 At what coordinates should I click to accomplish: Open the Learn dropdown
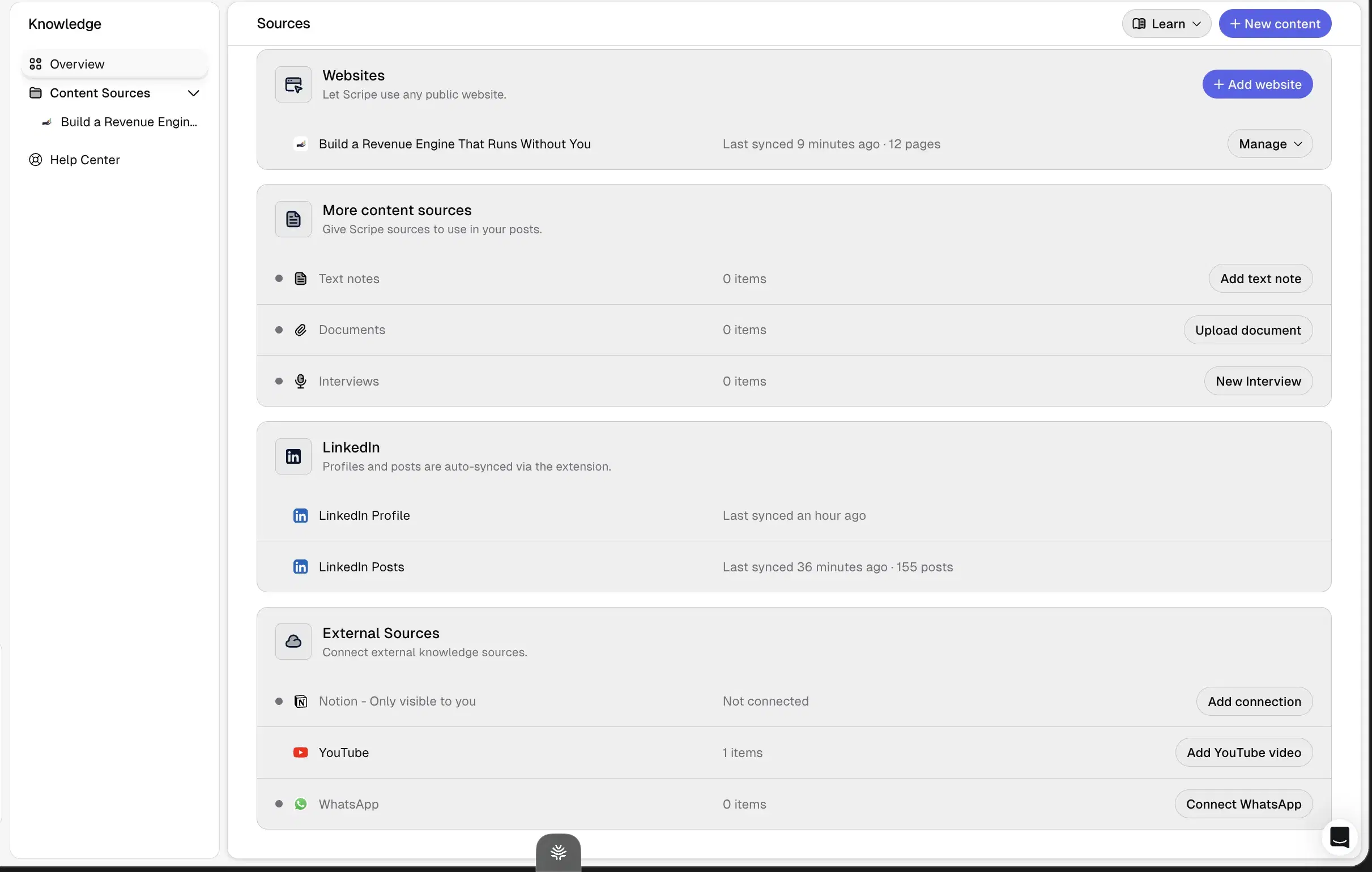point(1166,24)
